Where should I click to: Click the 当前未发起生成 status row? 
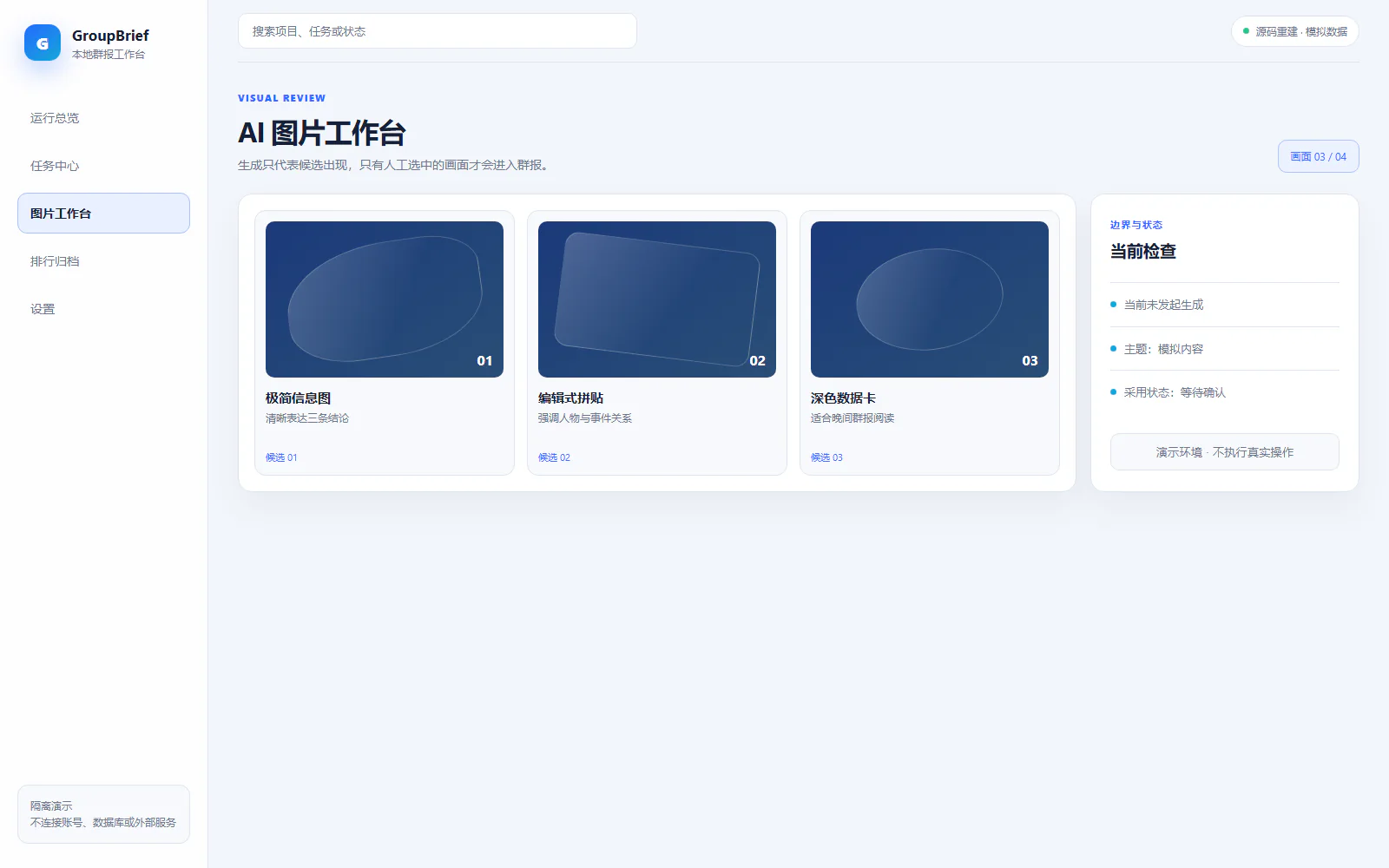coord(1225,305)
